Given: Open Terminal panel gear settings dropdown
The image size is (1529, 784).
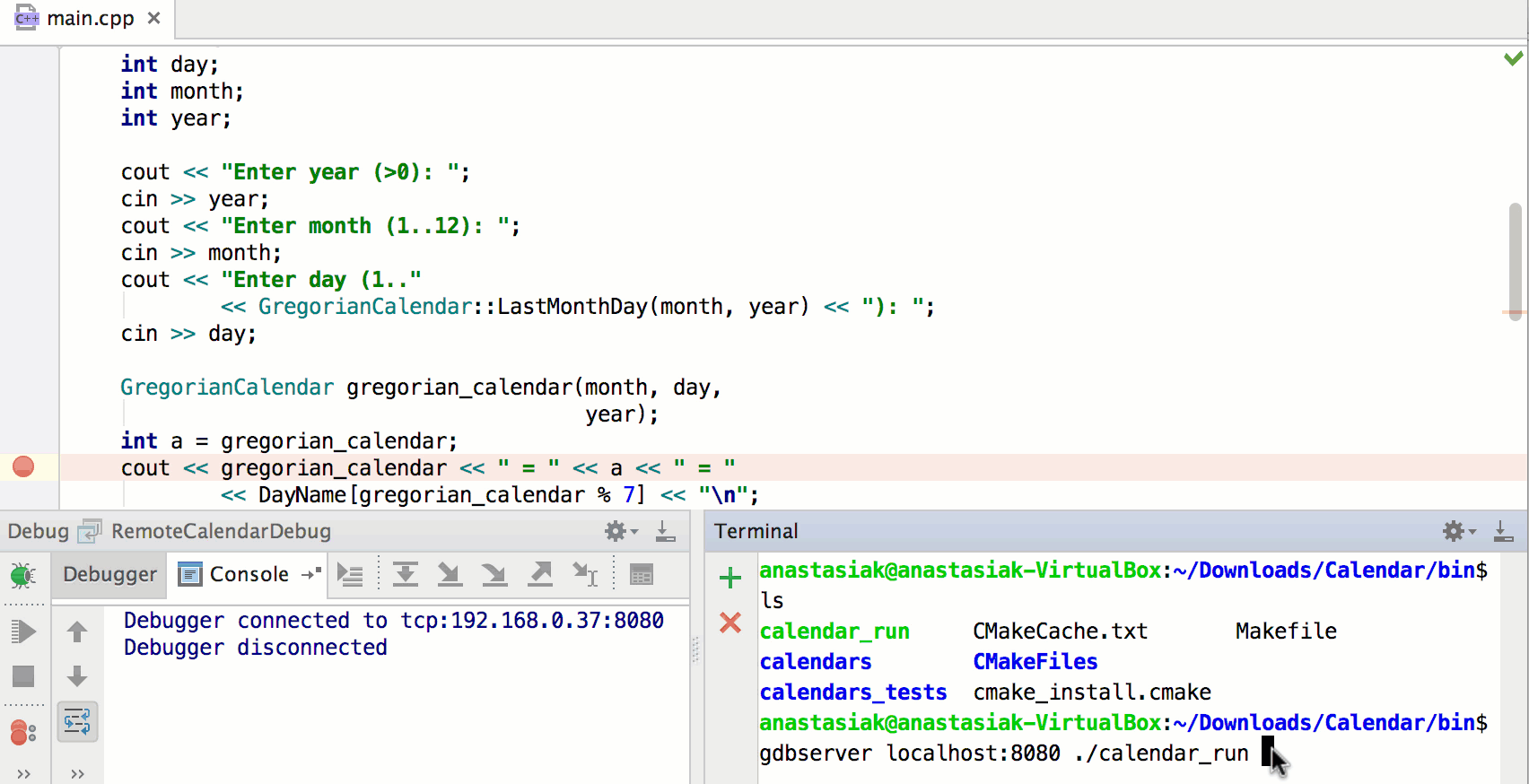Looking at the screenshot, I should click(1458, 532).
